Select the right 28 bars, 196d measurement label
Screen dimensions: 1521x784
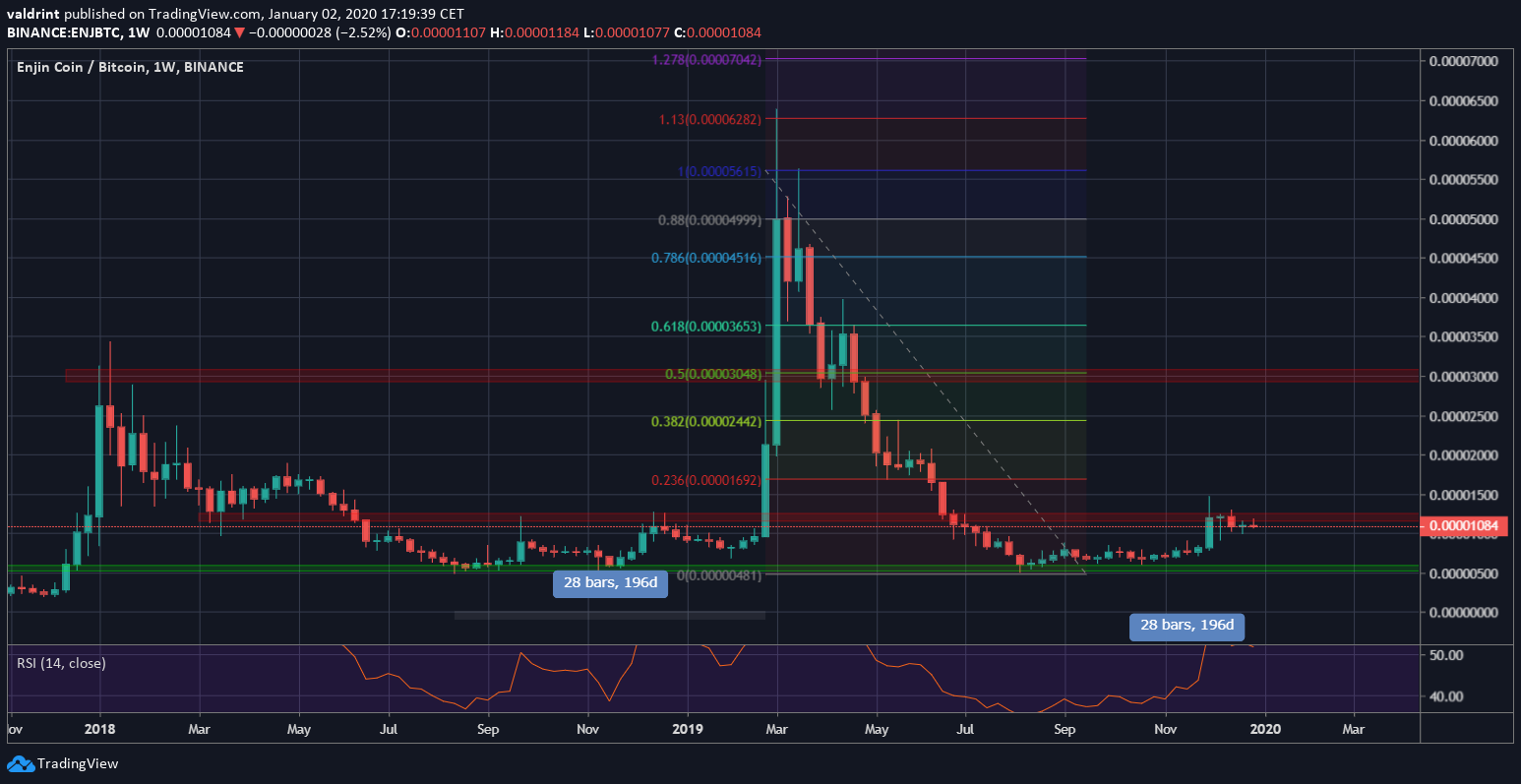[x=1186, y=627]
